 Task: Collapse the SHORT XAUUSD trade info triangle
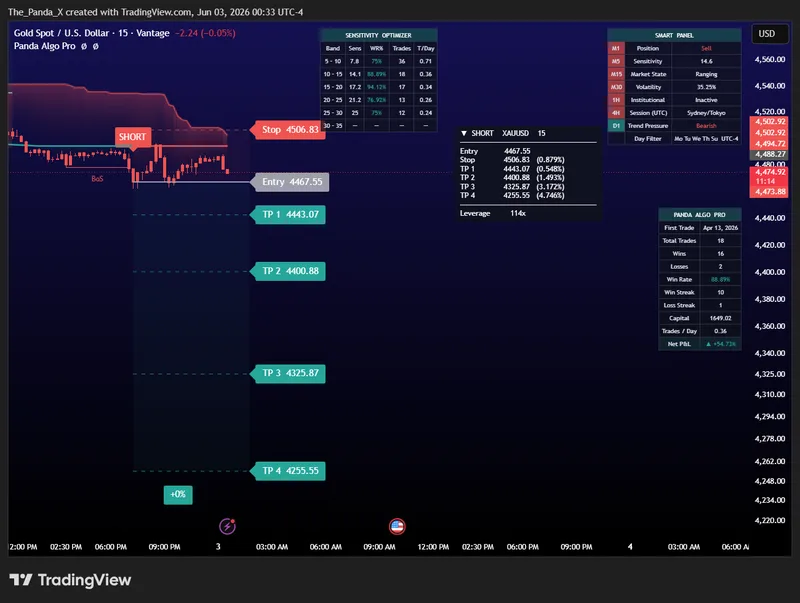pos(464,133)
